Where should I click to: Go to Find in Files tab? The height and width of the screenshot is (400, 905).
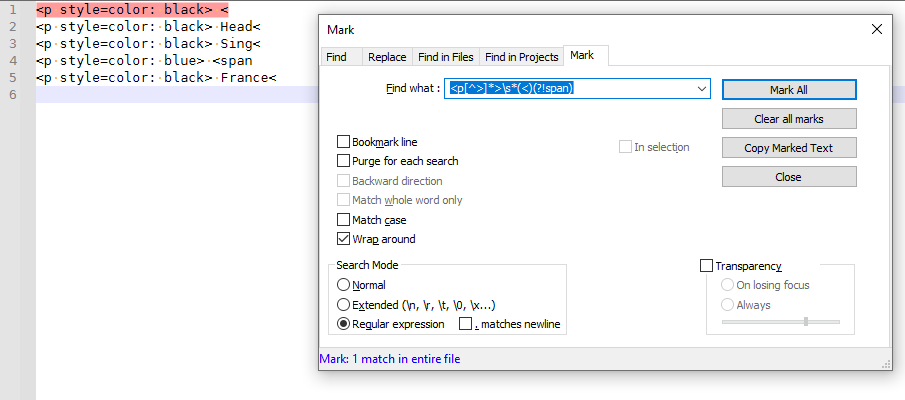tap(446, 57)
